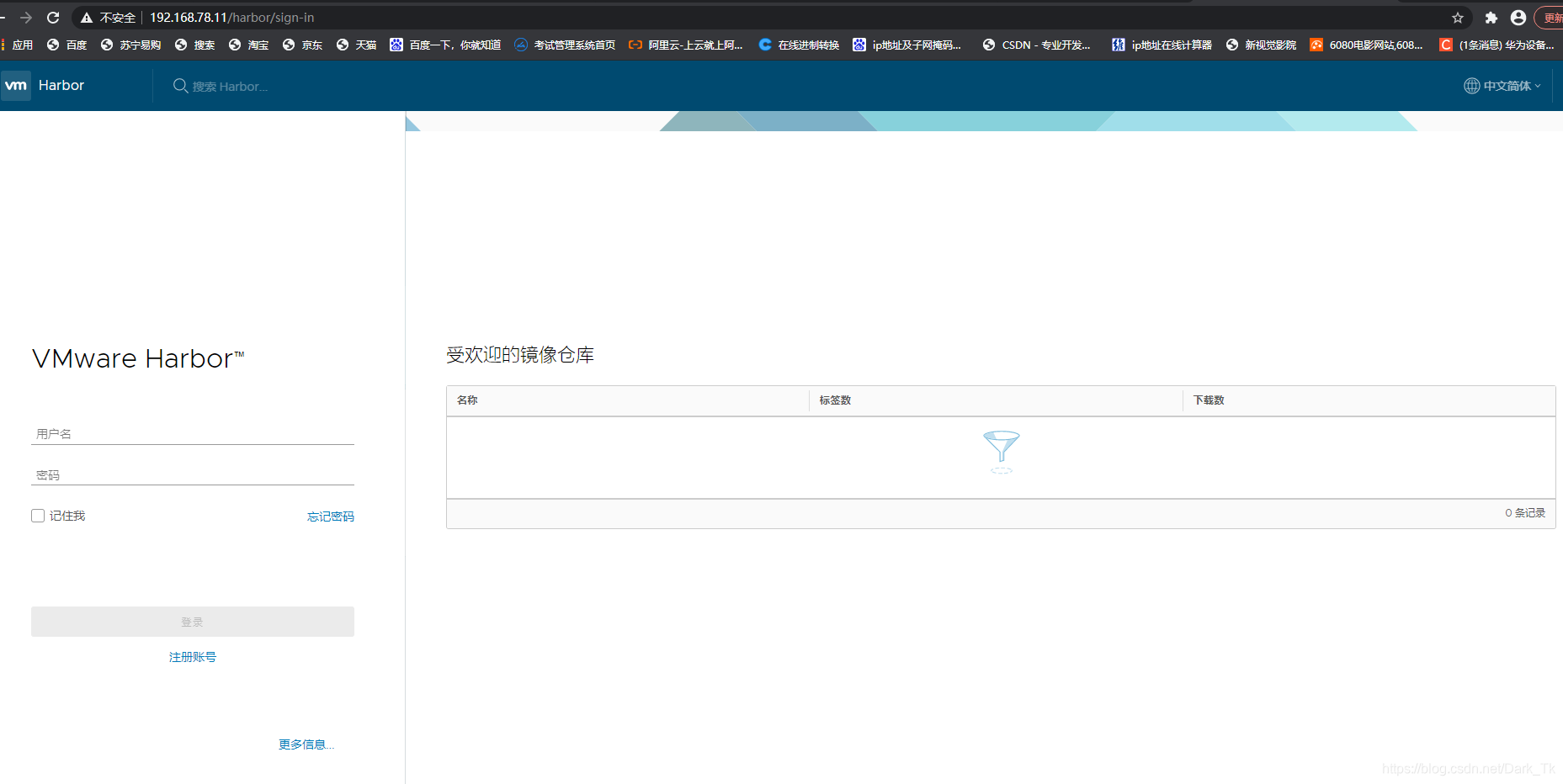The image size is (1563, 784).
Task: Sort by 标签数 column header
Action: tap(835, 400)
